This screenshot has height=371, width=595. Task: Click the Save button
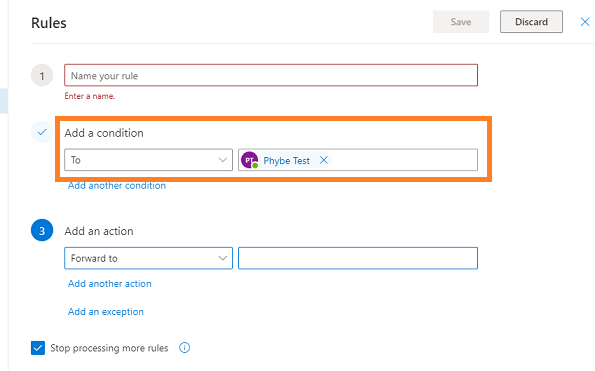point(461,22)
